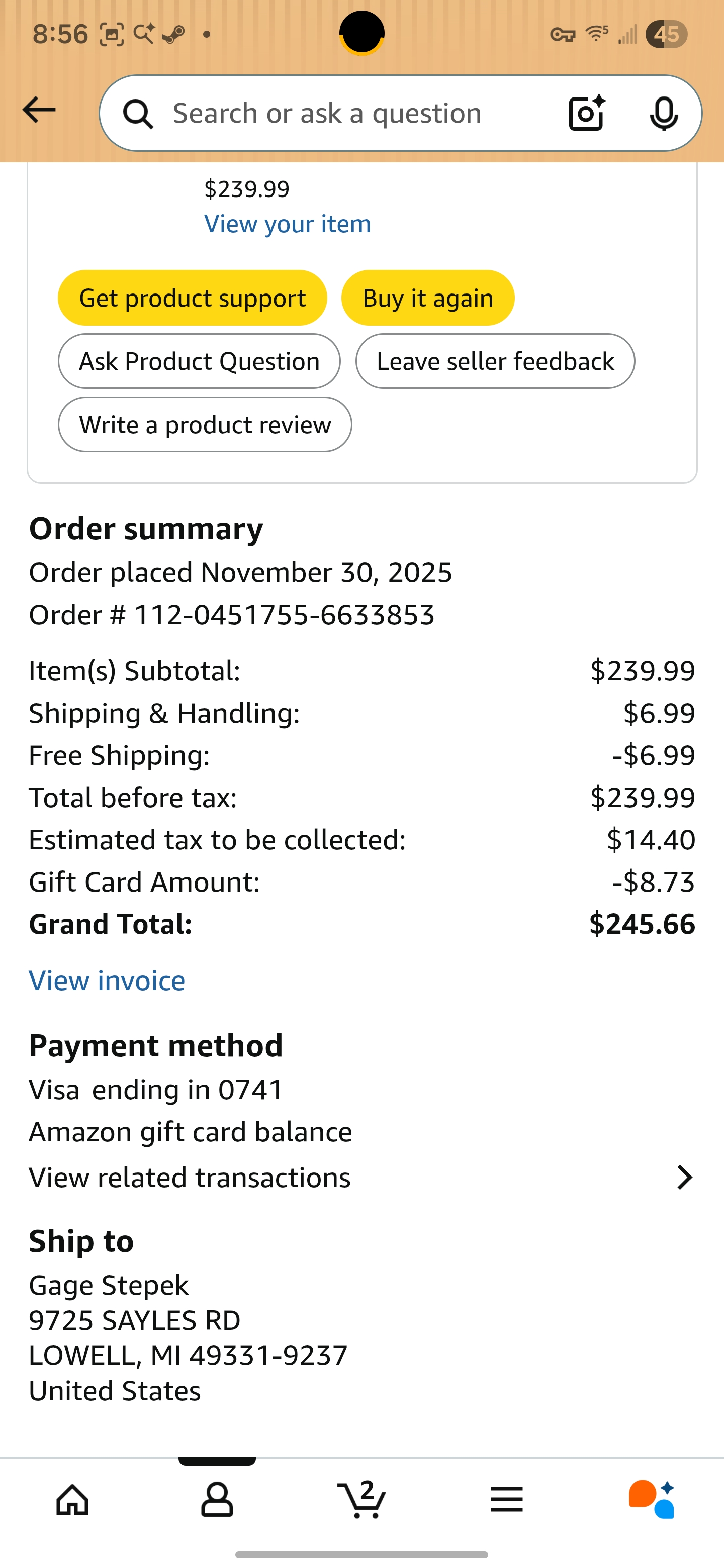Expand View related transactions chevron

point(684,1178)
